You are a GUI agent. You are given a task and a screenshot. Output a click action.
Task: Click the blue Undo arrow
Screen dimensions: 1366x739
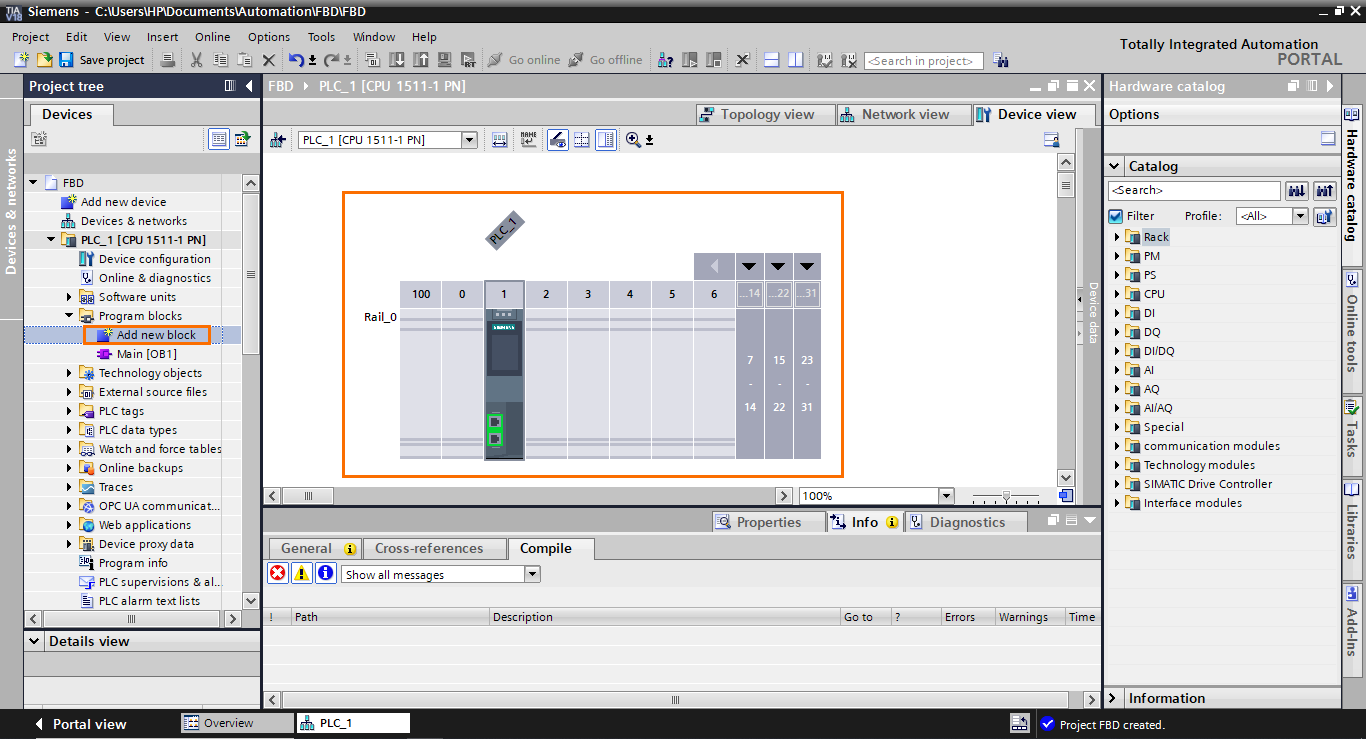(x=296, y=60)
